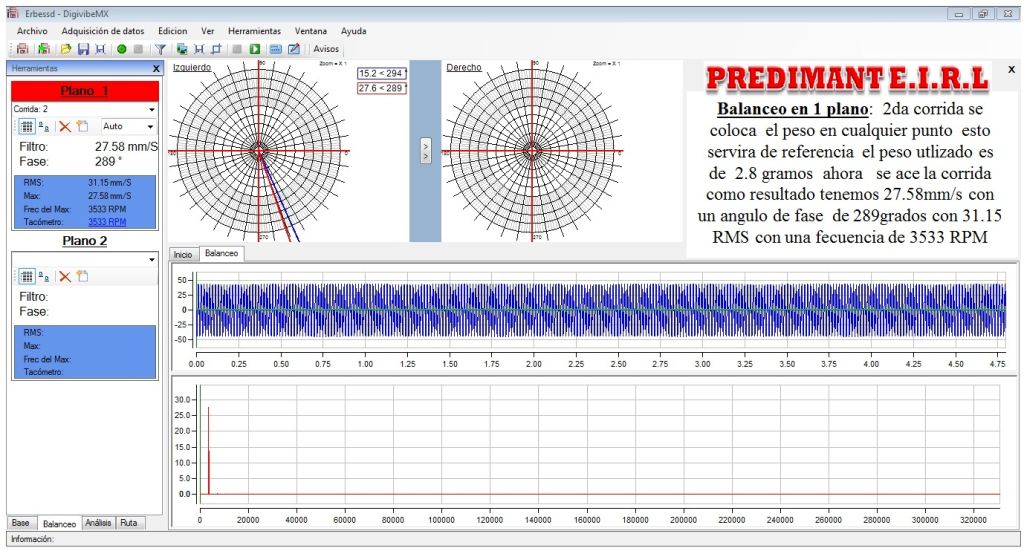Screen dimensions: 1024x551
Task: Toggle the small 'a a' option in Plano 1
Action: tap(45, 127)
